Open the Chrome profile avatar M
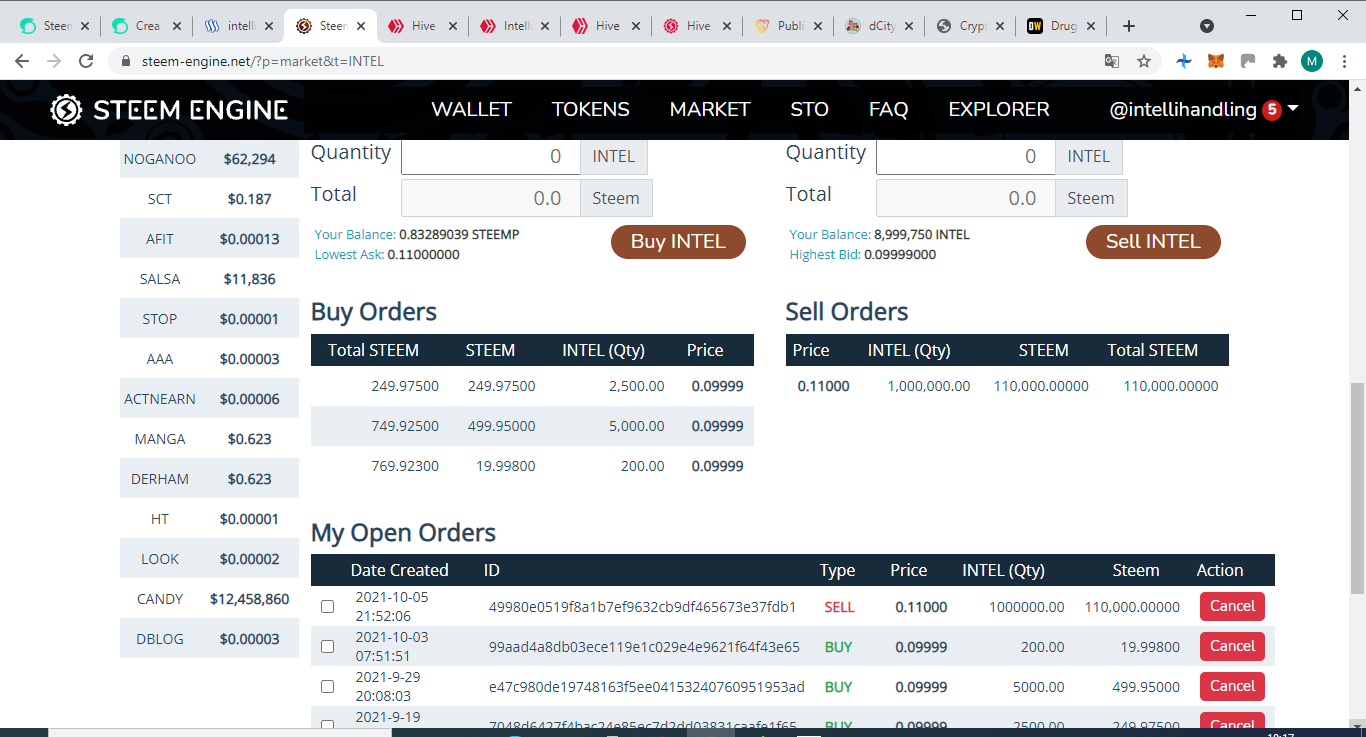This screenshot has width=1366, height=737. (x=1312, y=61)
